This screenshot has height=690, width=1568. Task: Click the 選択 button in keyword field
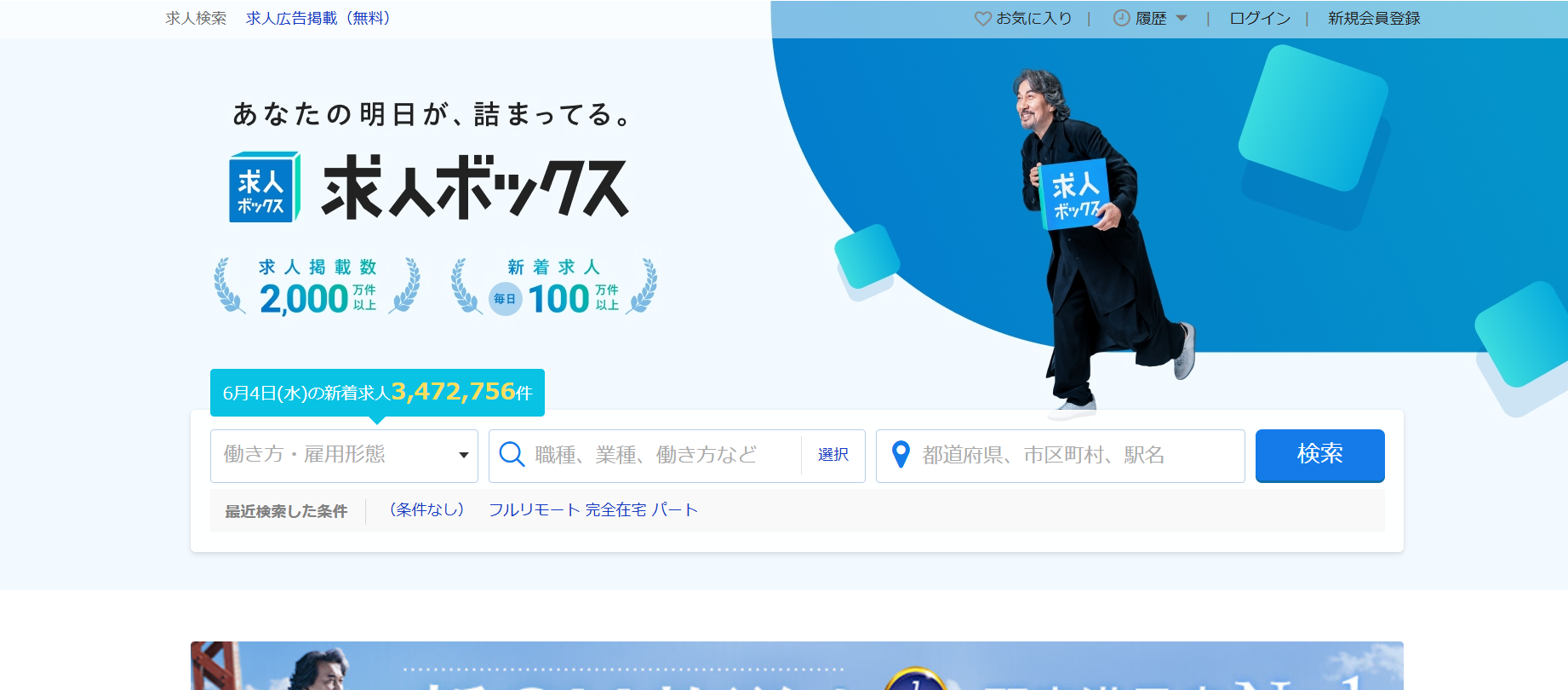[833, 455]
